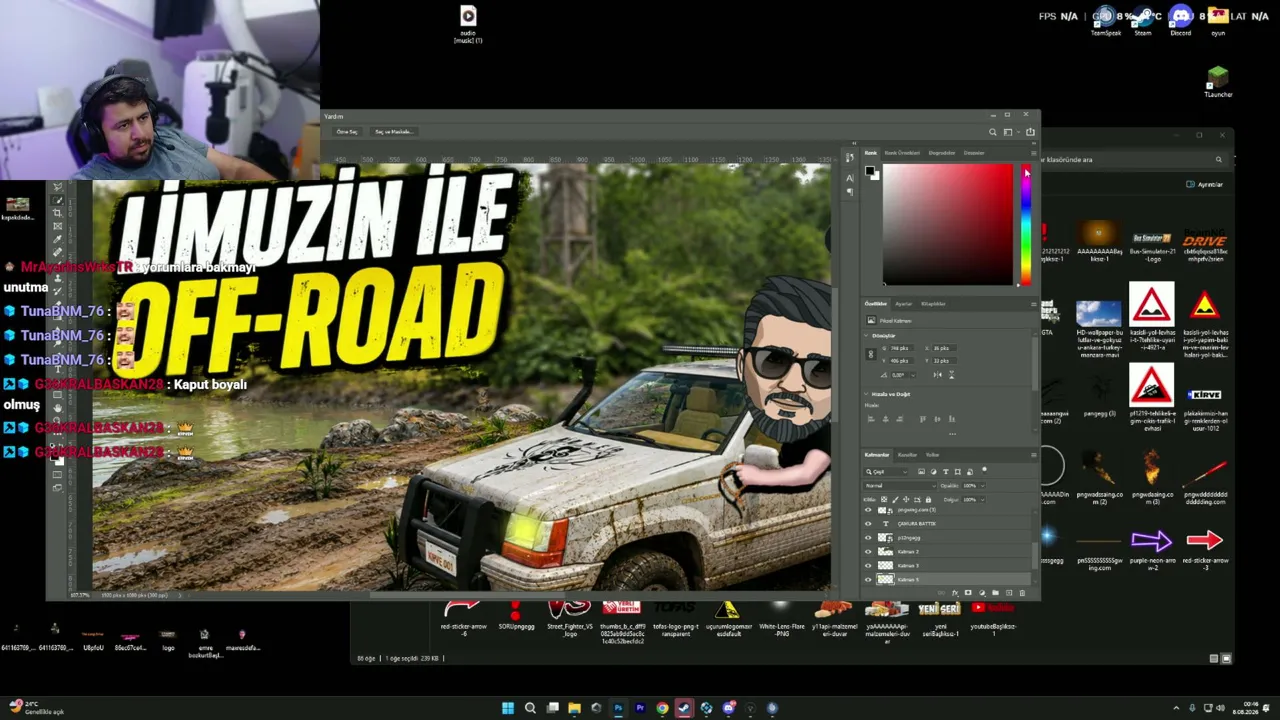The height and width of the screenshot is (720, 1280).
Task: Click the delete layer trash icon
Action: [1021, 593]
